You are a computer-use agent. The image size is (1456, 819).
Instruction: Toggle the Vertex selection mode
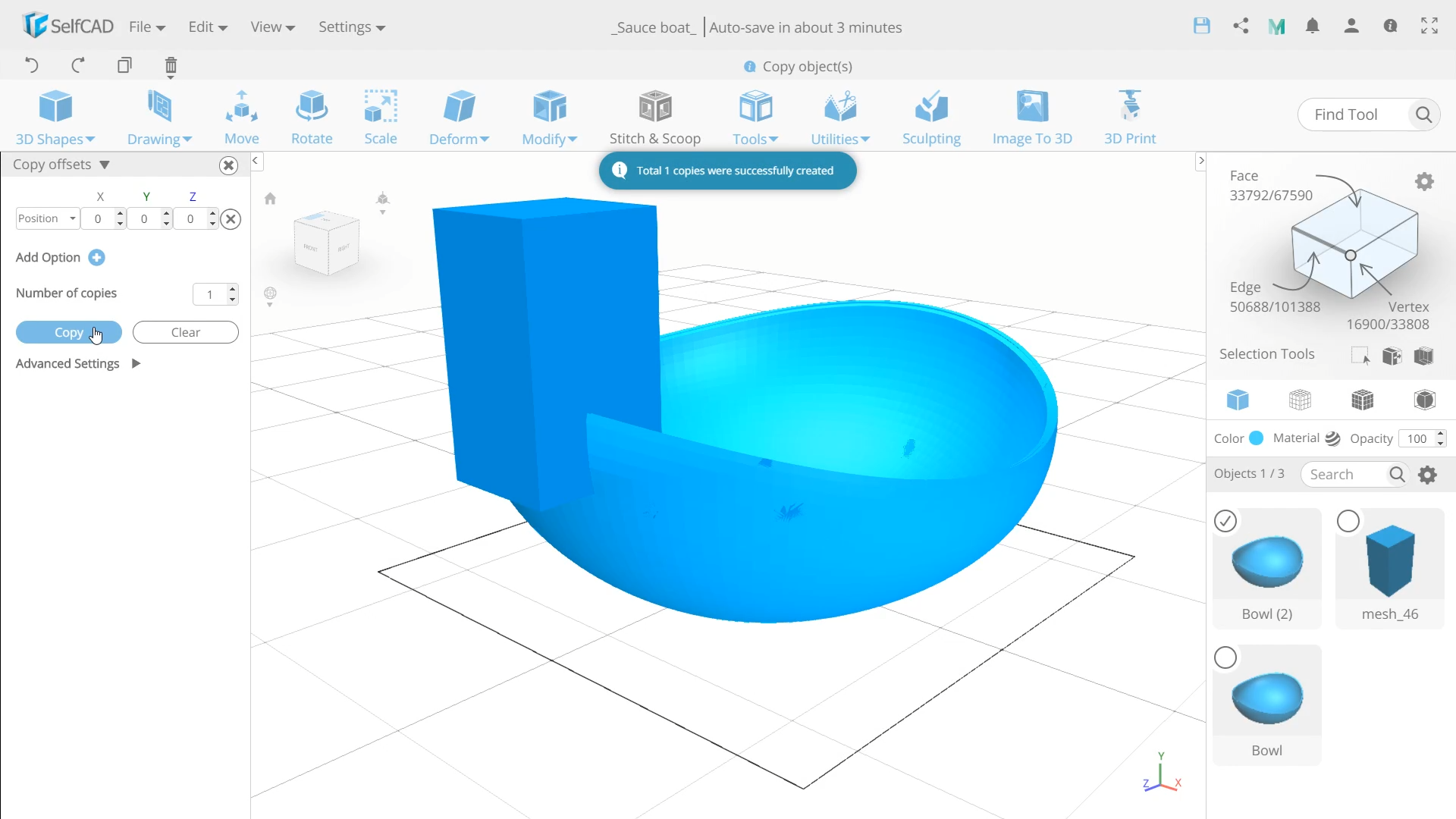coord(1388,315)
